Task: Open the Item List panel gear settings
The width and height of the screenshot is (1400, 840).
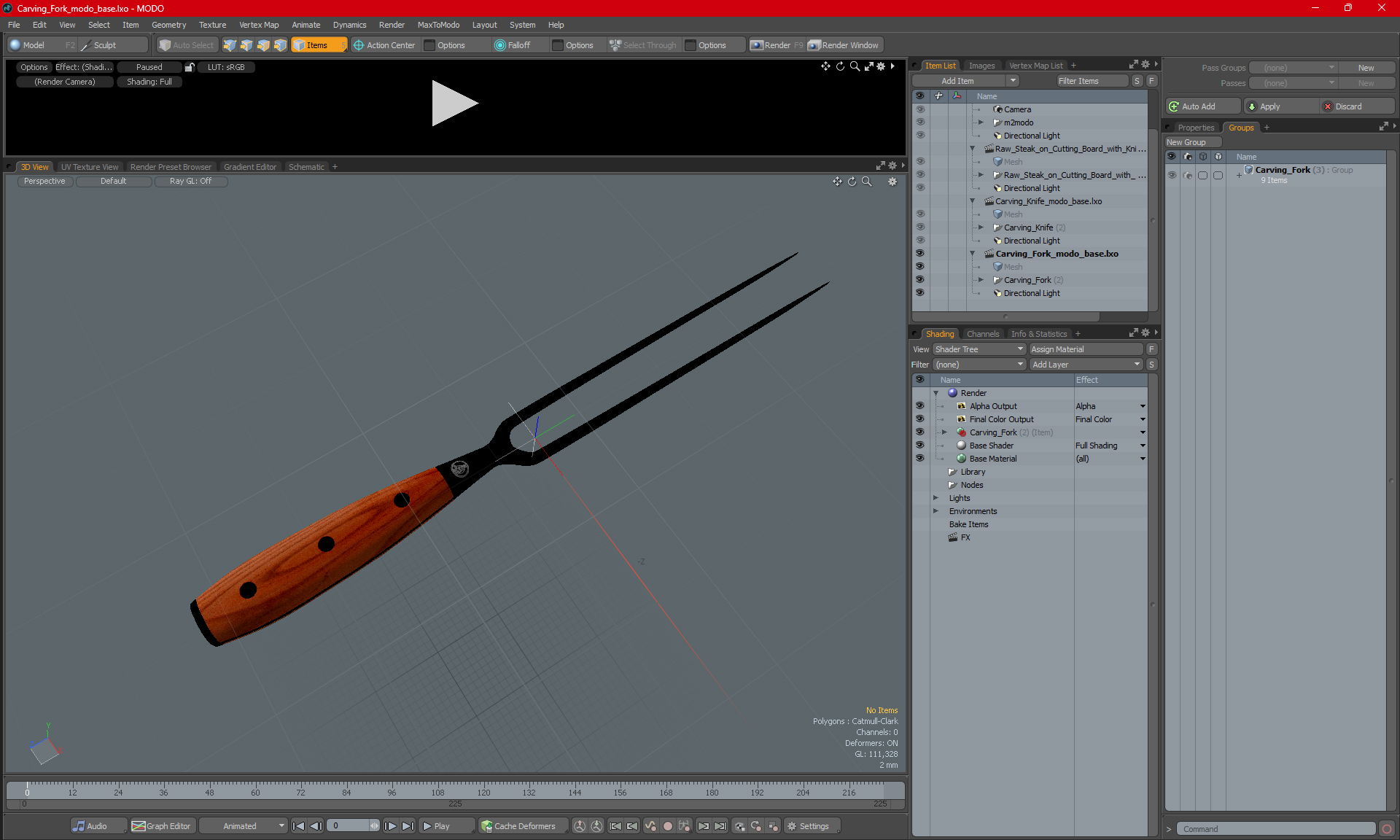Action: [x=1146, y=65]
